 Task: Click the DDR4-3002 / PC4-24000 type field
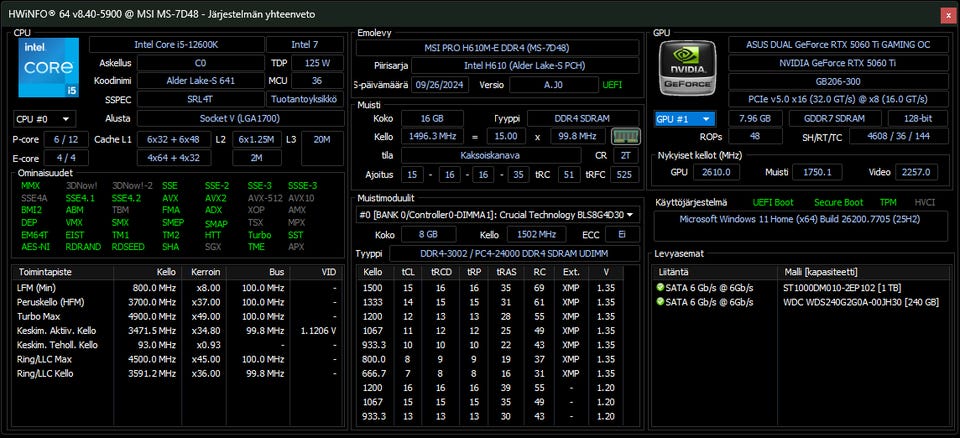click(514, 254)
